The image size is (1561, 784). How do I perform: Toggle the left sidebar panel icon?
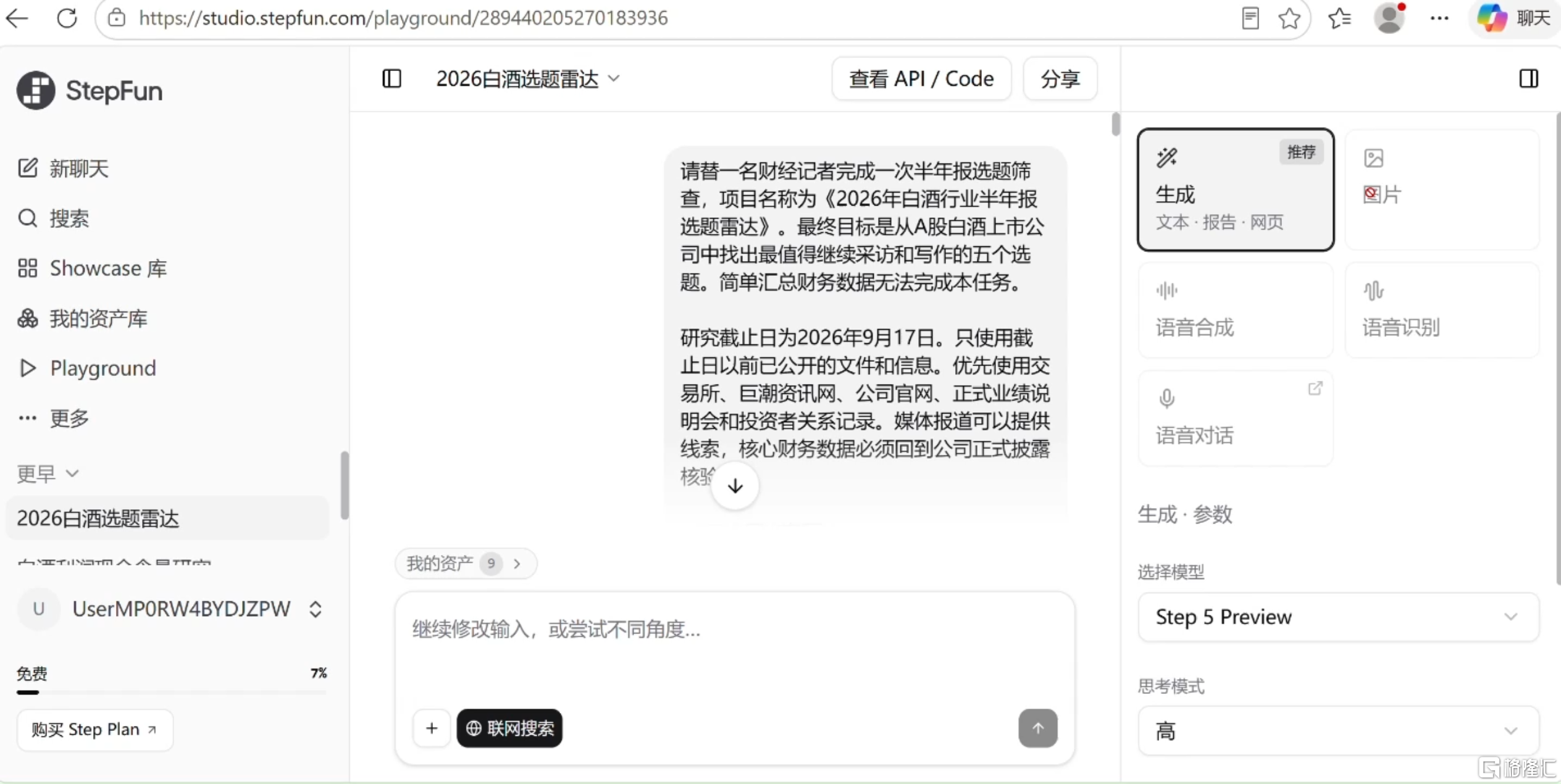(391, 78)
